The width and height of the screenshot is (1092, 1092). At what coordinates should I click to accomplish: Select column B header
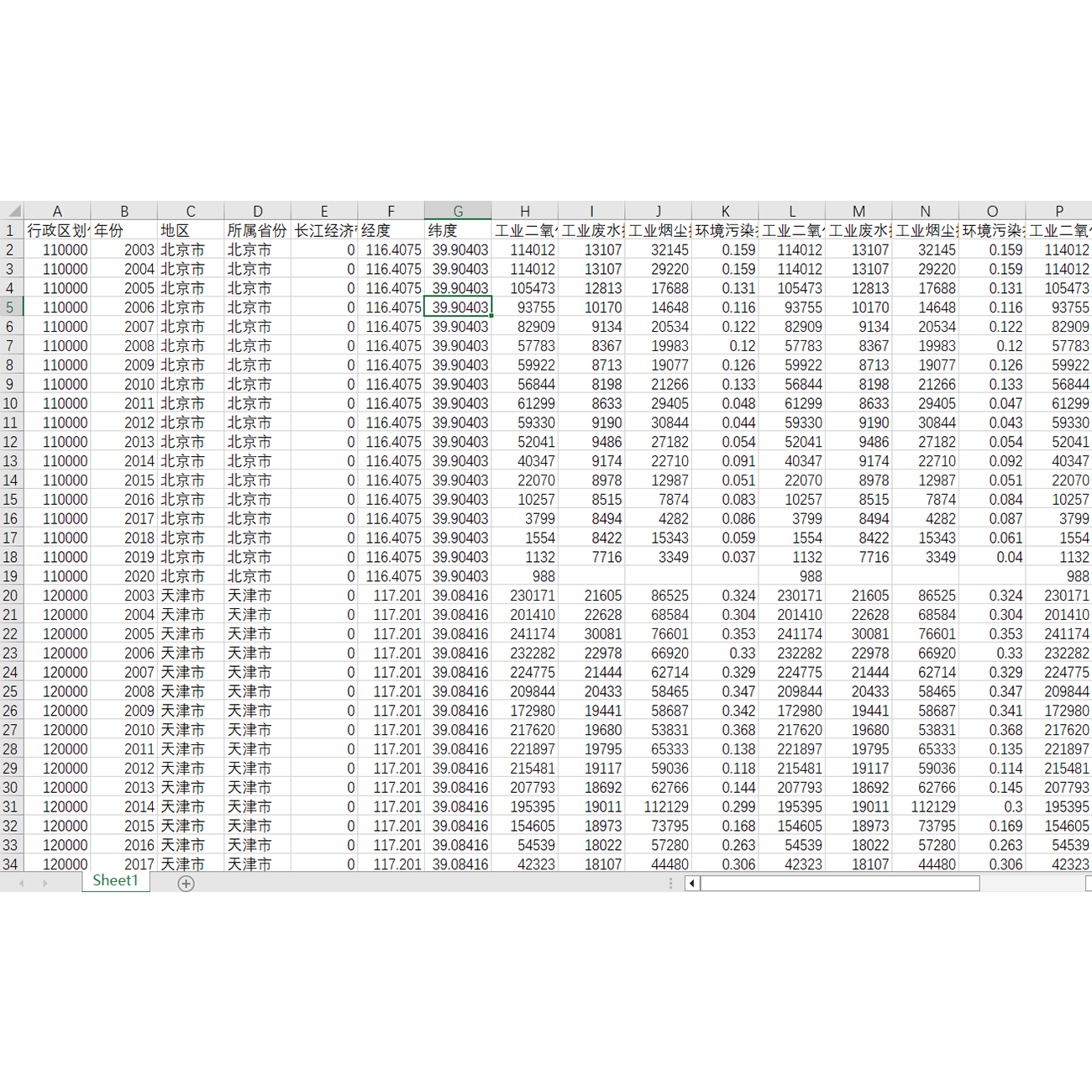(x=123, y=211)
